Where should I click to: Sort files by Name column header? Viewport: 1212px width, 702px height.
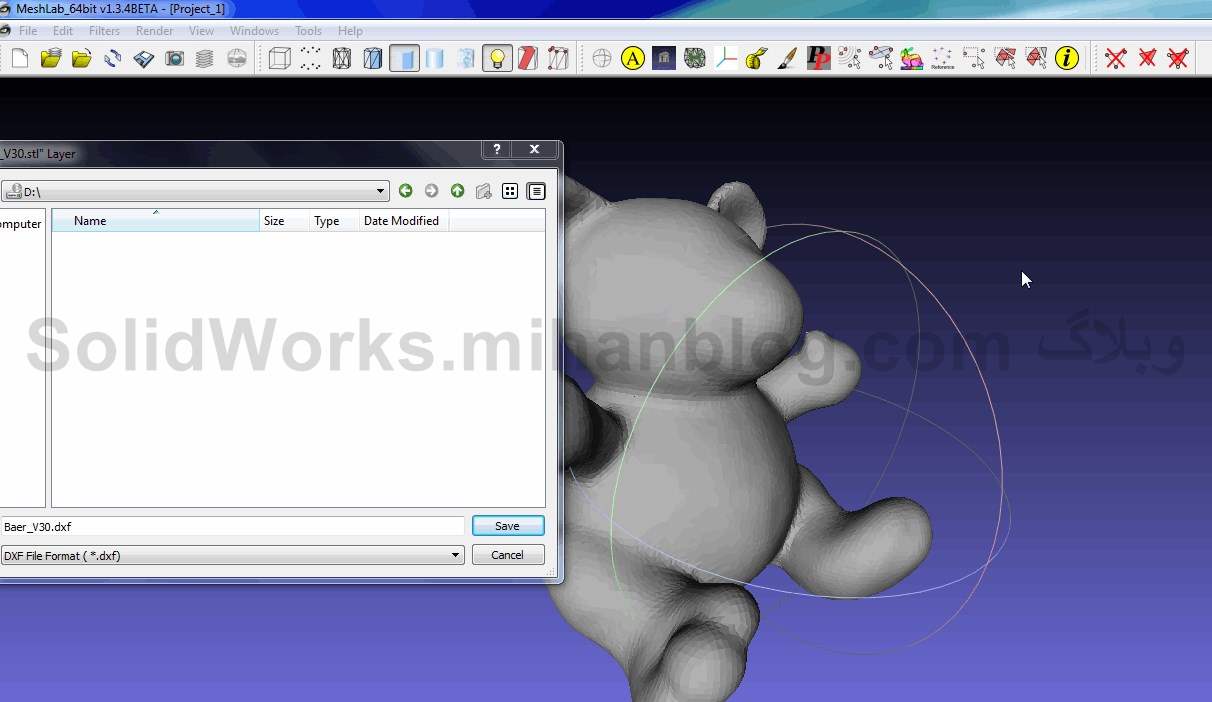click(155, 221)
